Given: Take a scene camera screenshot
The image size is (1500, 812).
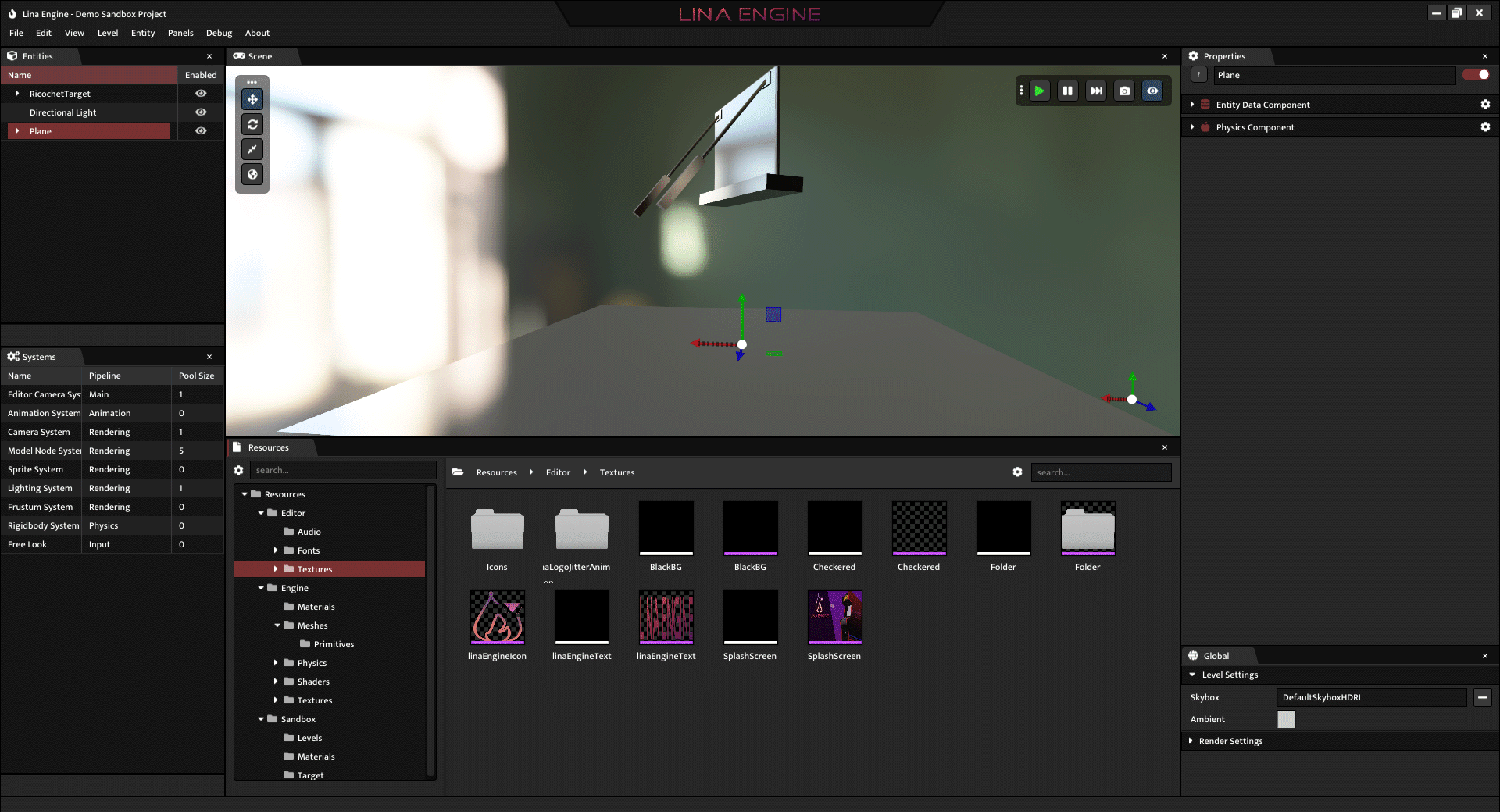Looking at the screenshot, I should tap(1124, 91).
